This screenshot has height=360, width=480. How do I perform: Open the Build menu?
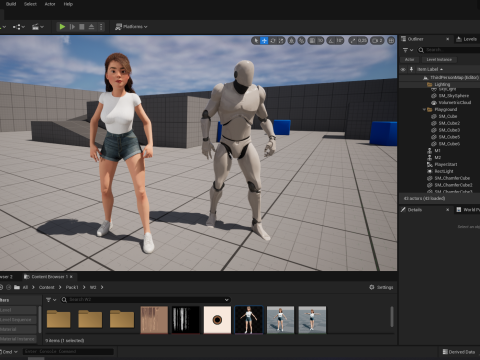[11, 4]
